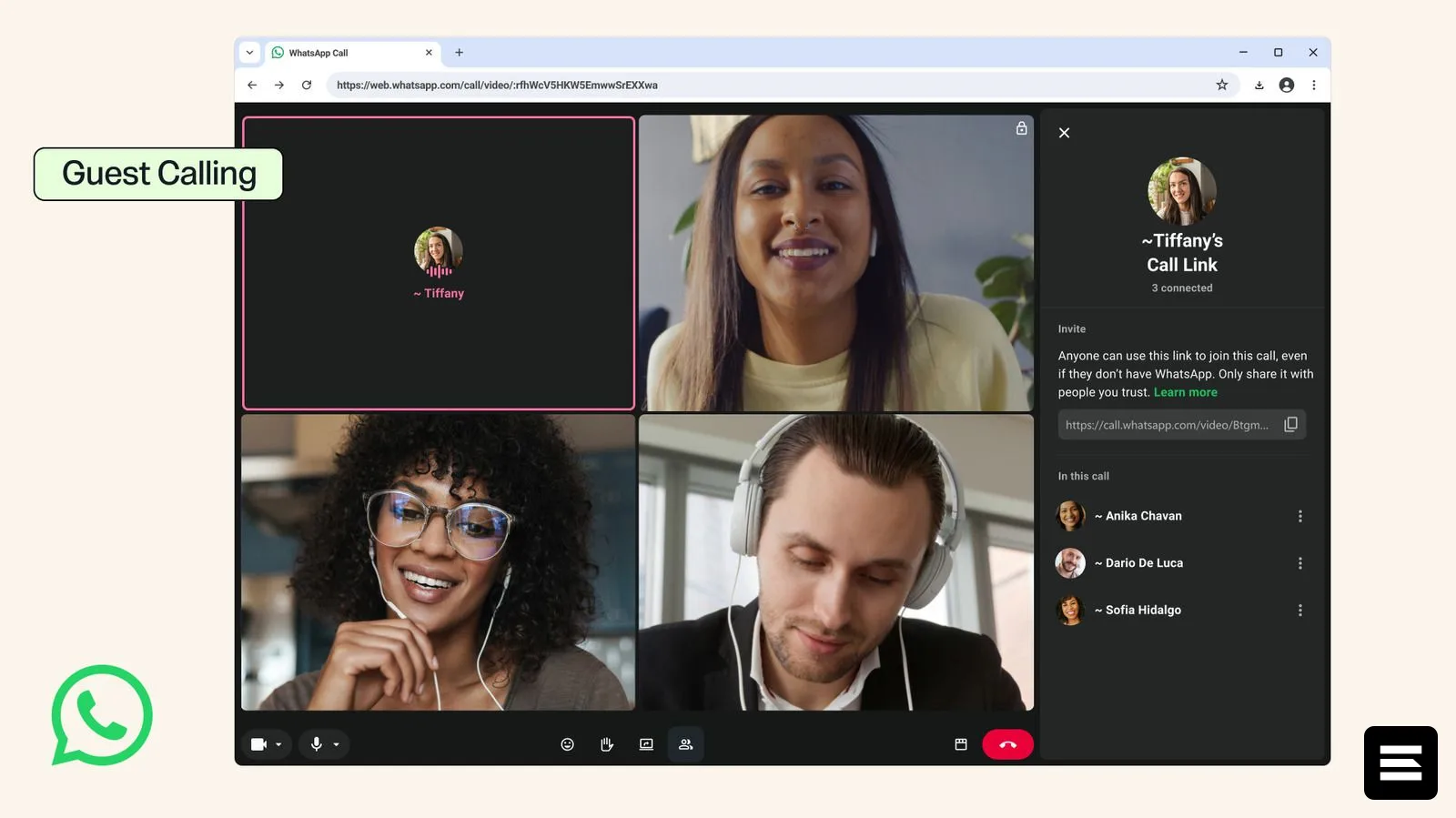Copy the call invite link
This screenshot has width=1456, height=818.
1290,425
